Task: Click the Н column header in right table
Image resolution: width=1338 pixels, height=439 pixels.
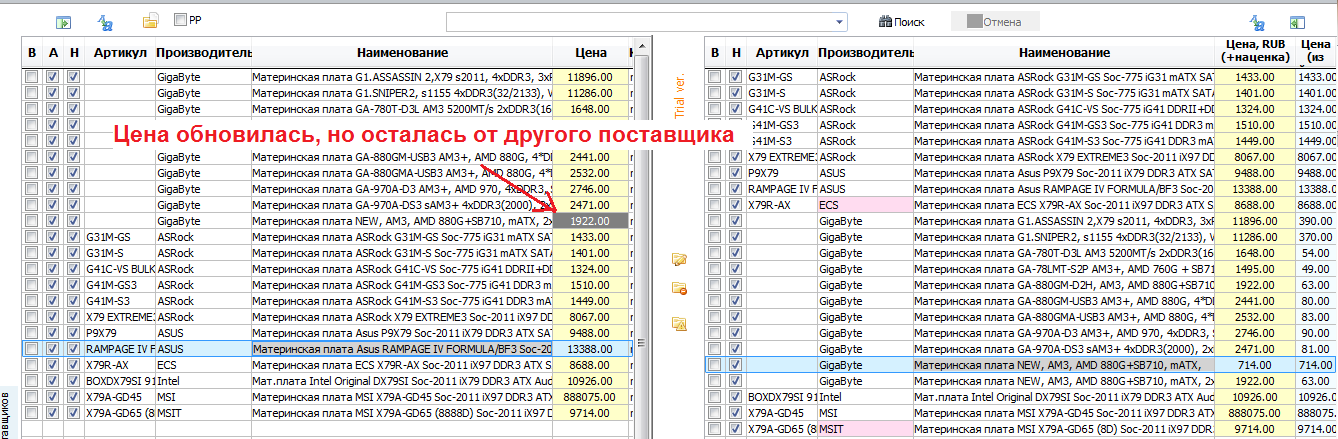Action: (x=736, y=53)
